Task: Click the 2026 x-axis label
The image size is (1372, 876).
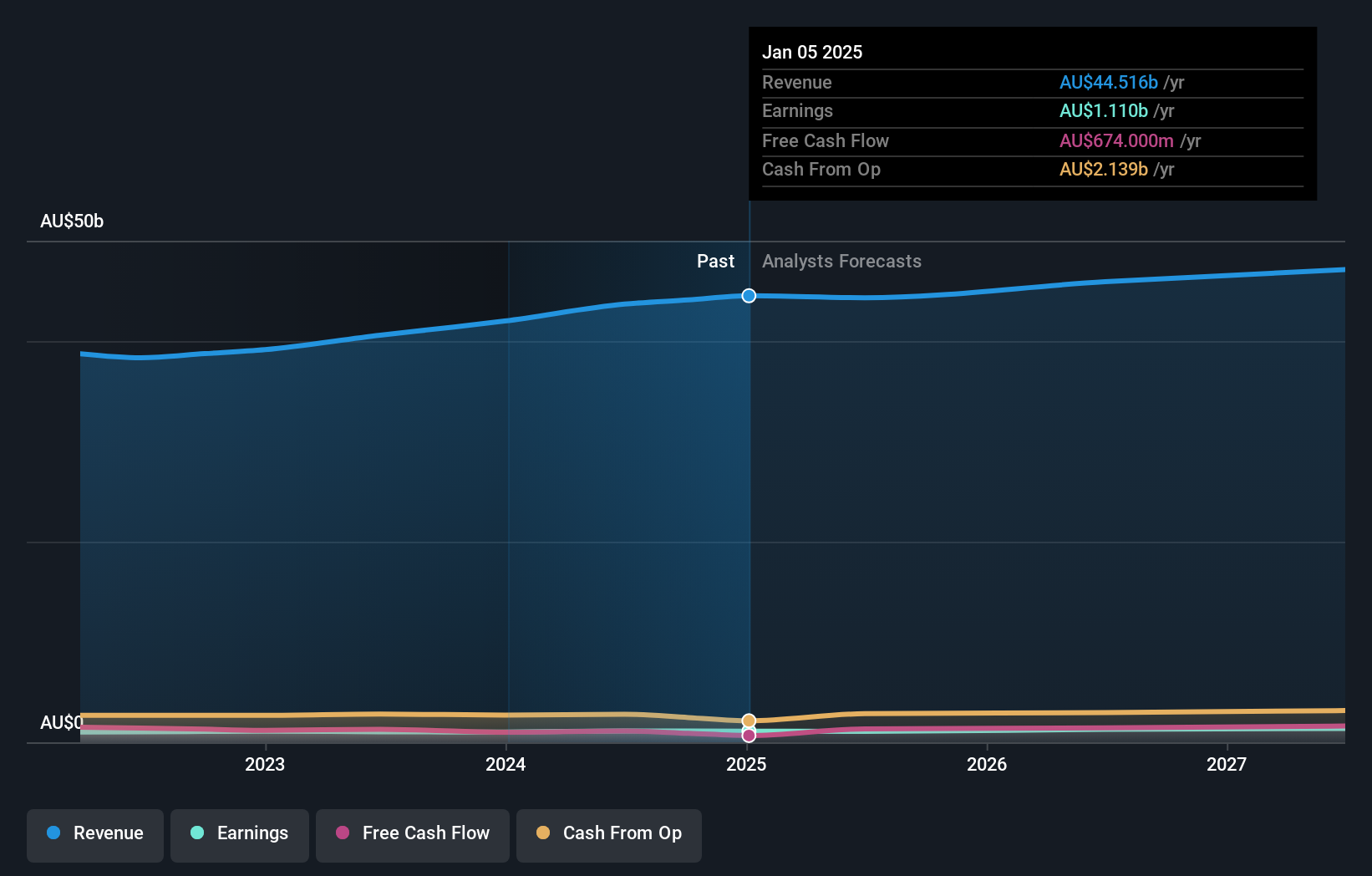Action: point(987,764)
